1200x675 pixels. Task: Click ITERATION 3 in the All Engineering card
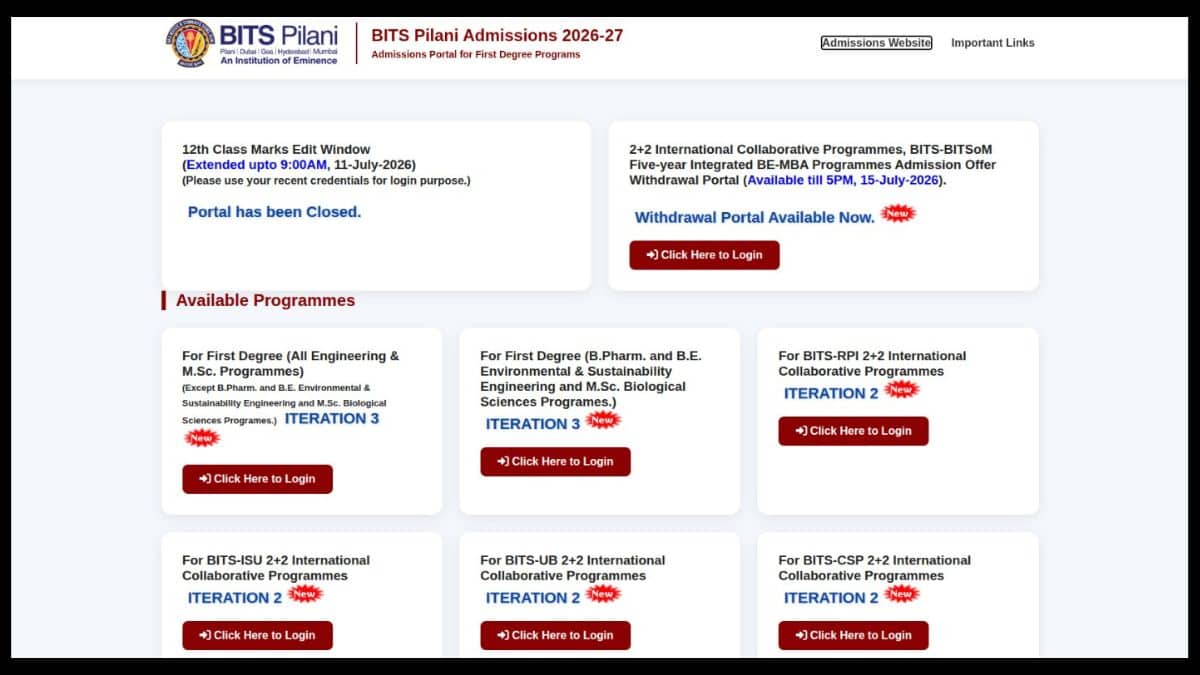(332, 419)
